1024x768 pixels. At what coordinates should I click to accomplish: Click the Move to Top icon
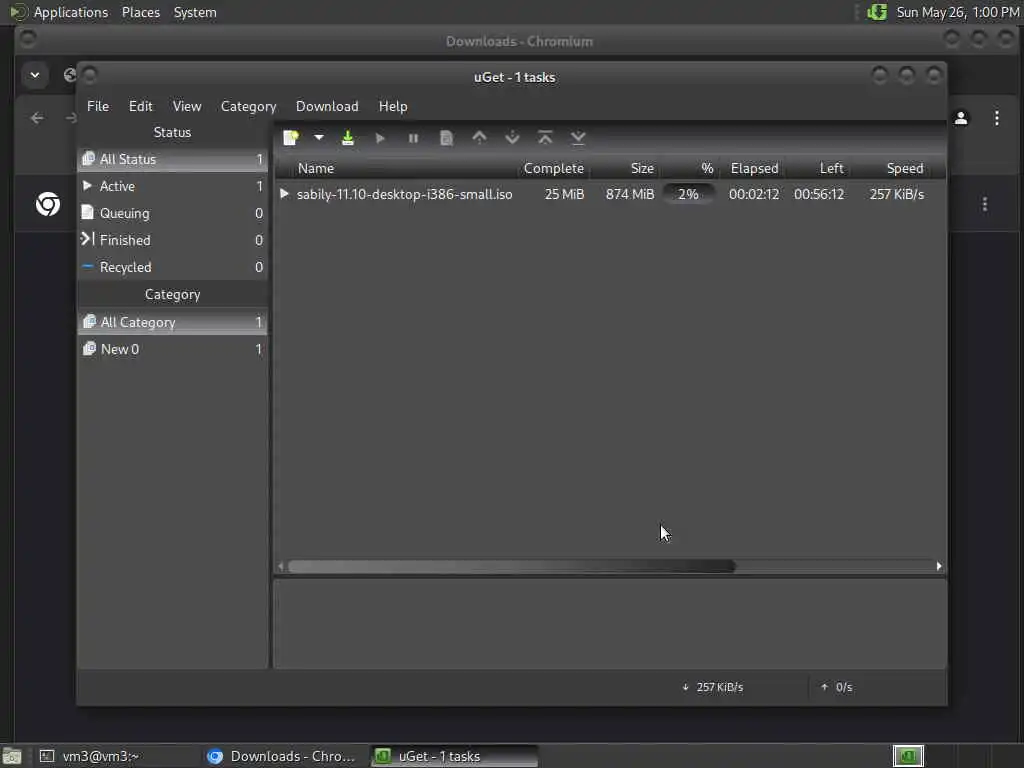545,138
